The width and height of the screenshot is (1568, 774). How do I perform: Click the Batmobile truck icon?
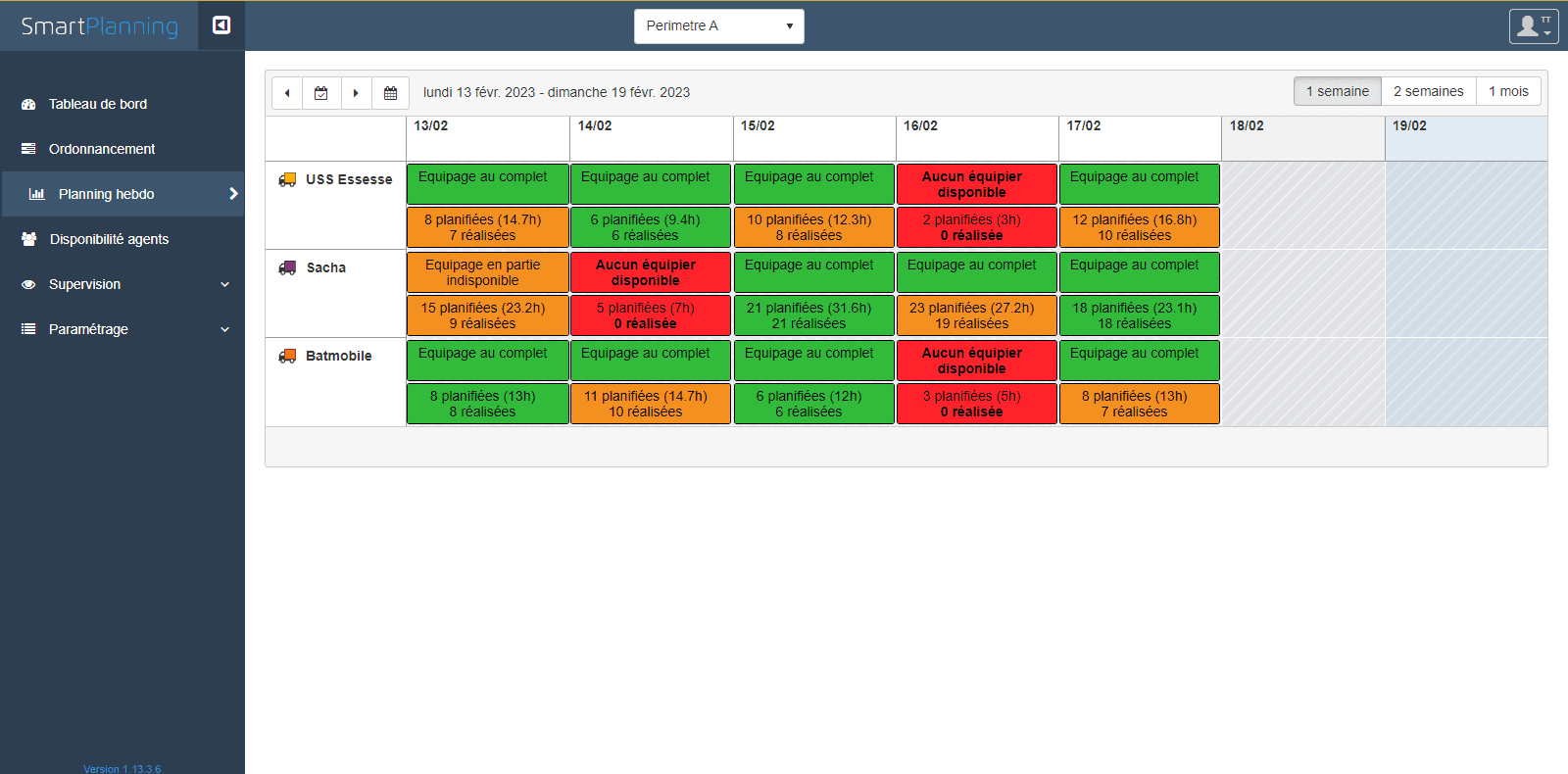287,357
